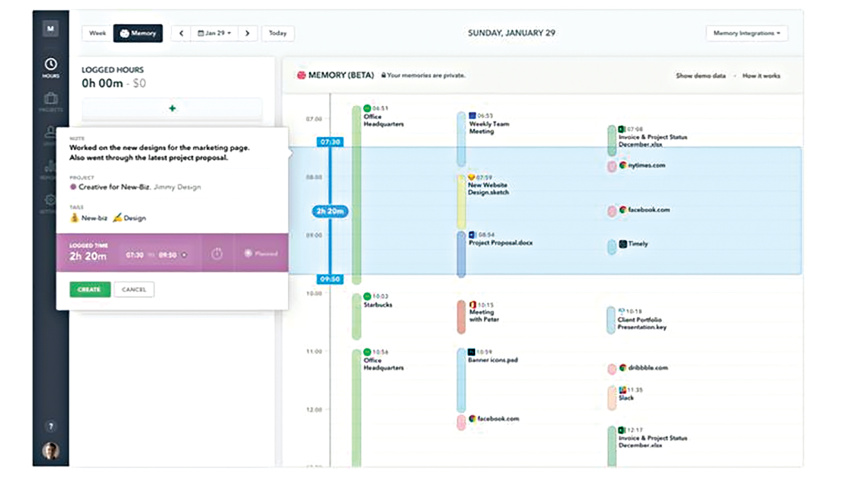Open the user profile avatar
The image size is (857, 482).
click(50, 451)
